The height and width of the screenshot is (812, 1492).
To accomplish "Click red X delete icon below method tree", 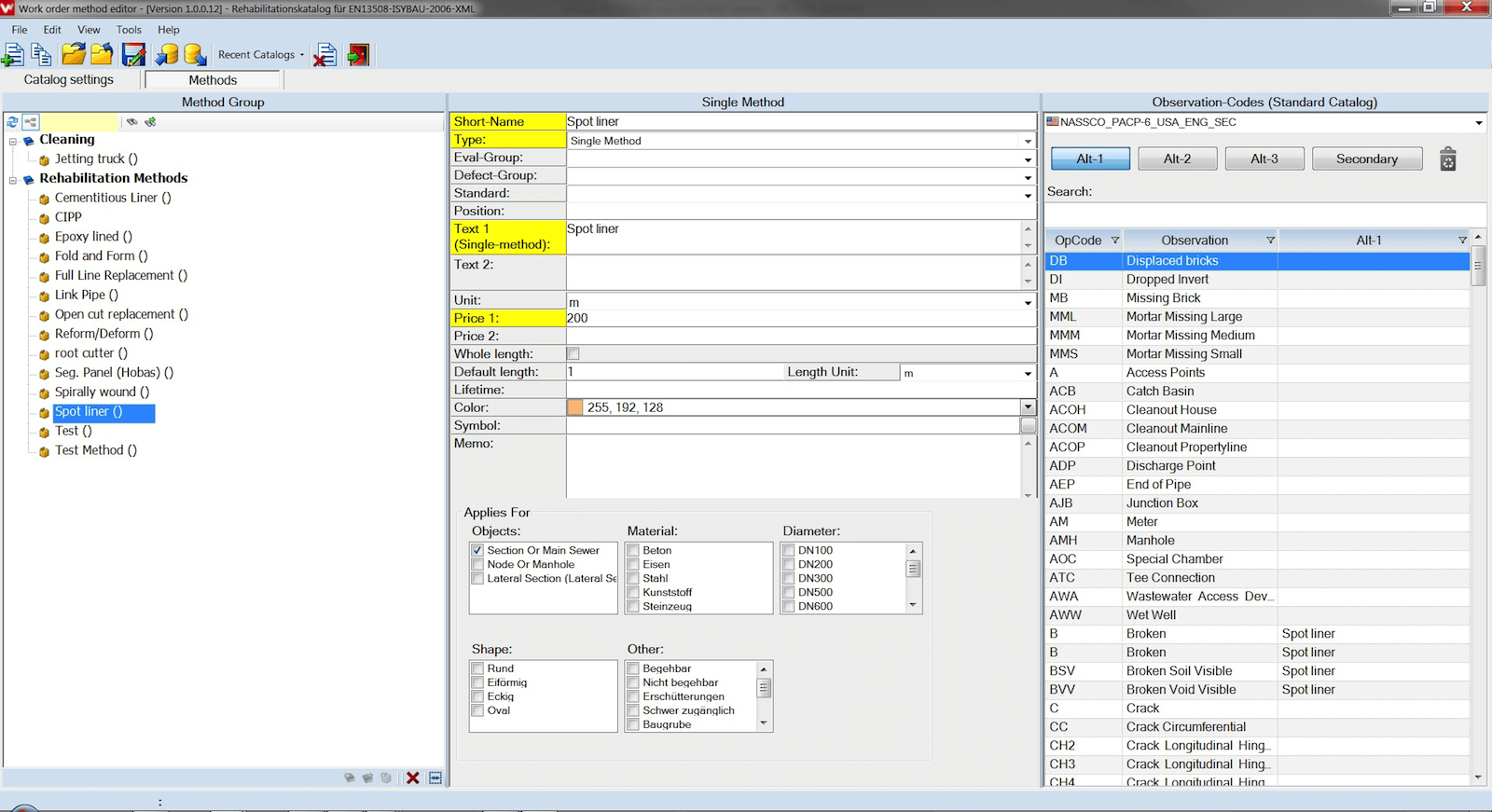I will coord(412,778).
